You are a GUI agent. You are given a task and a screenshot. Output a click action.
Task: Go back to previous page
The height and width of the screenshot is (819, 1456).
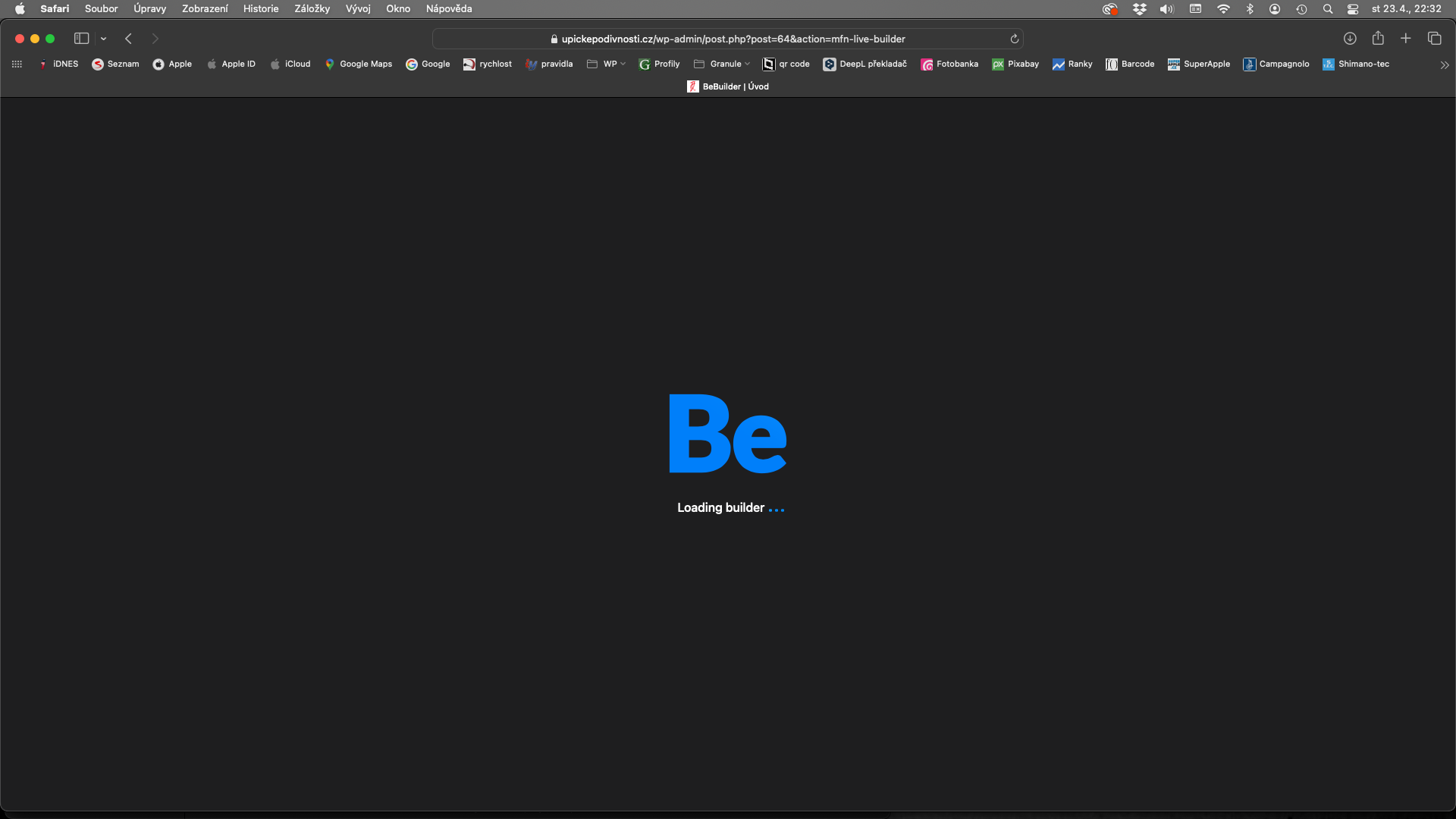click(128, 39)
